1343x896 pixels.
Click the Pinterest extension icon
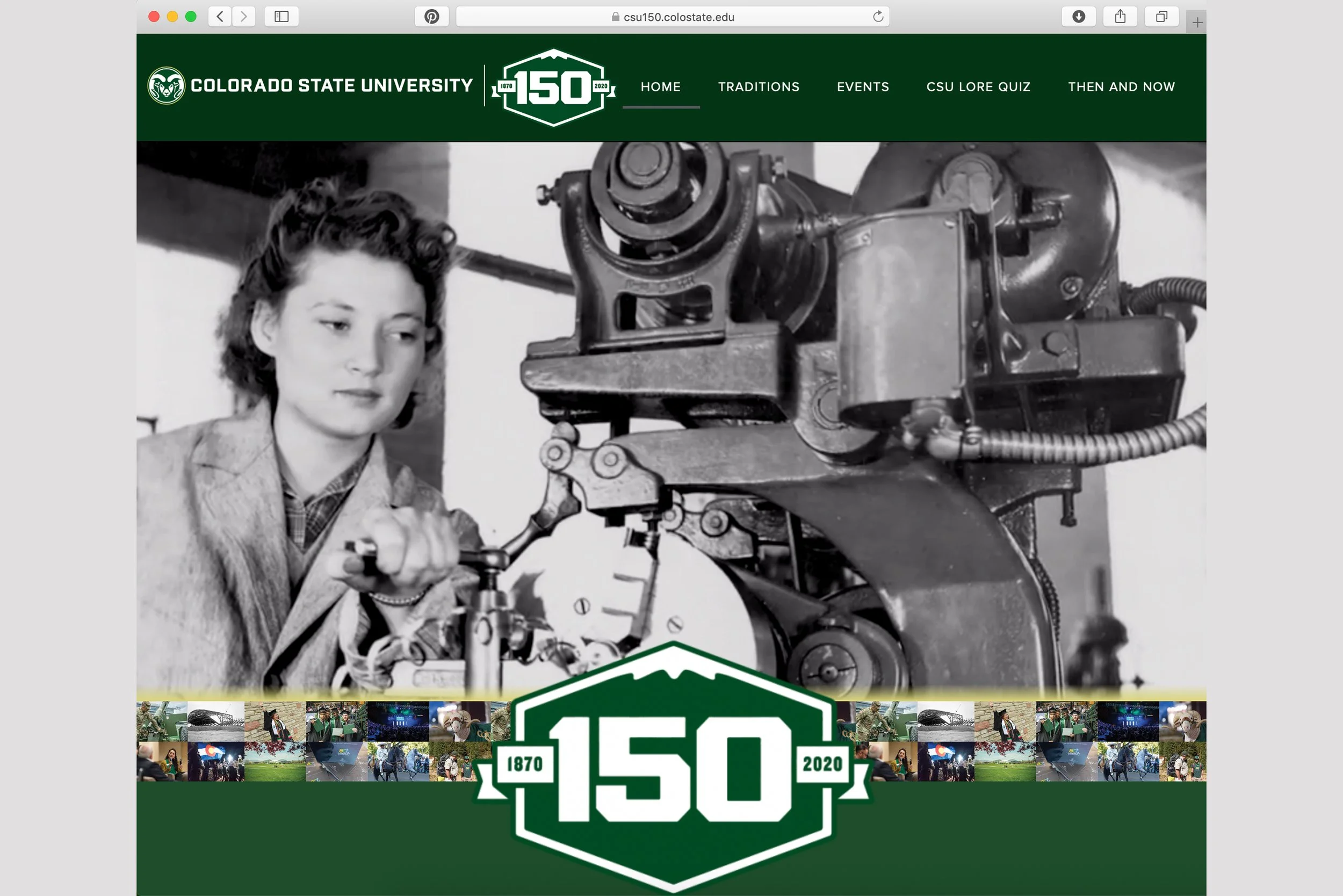(431, 17)
